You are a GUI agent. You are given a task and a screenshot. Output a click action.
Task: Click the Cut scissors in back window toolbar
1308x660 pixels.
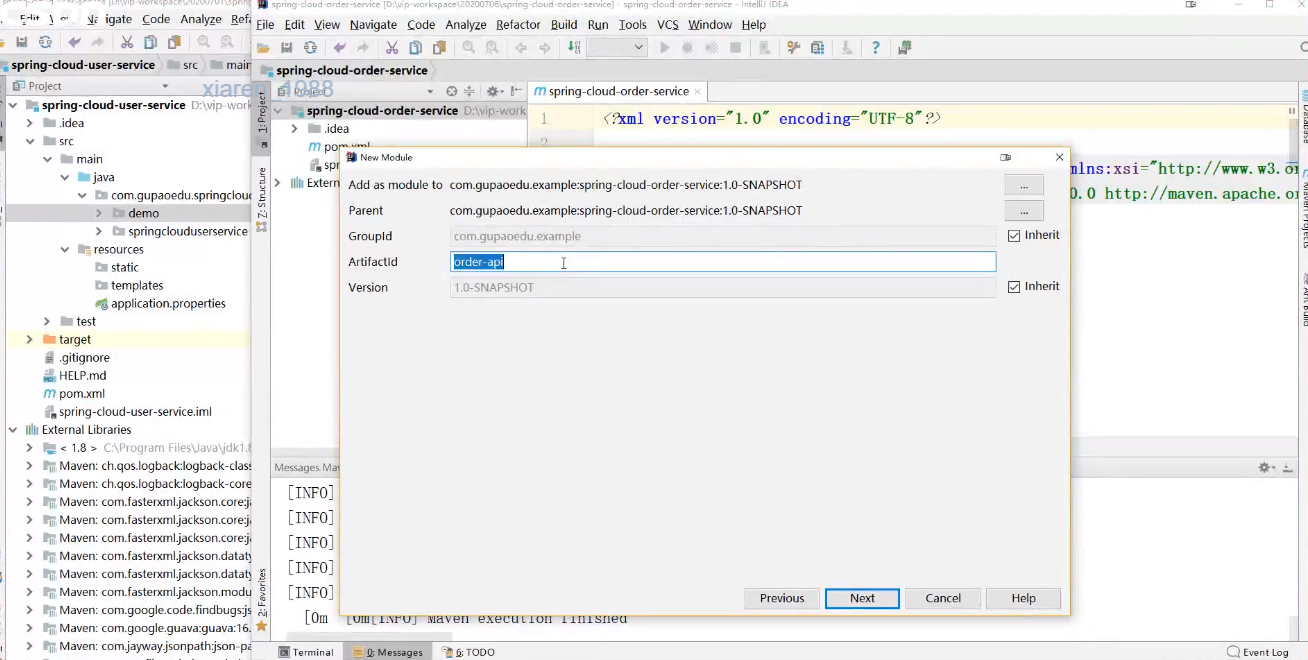tap(126, 42)
